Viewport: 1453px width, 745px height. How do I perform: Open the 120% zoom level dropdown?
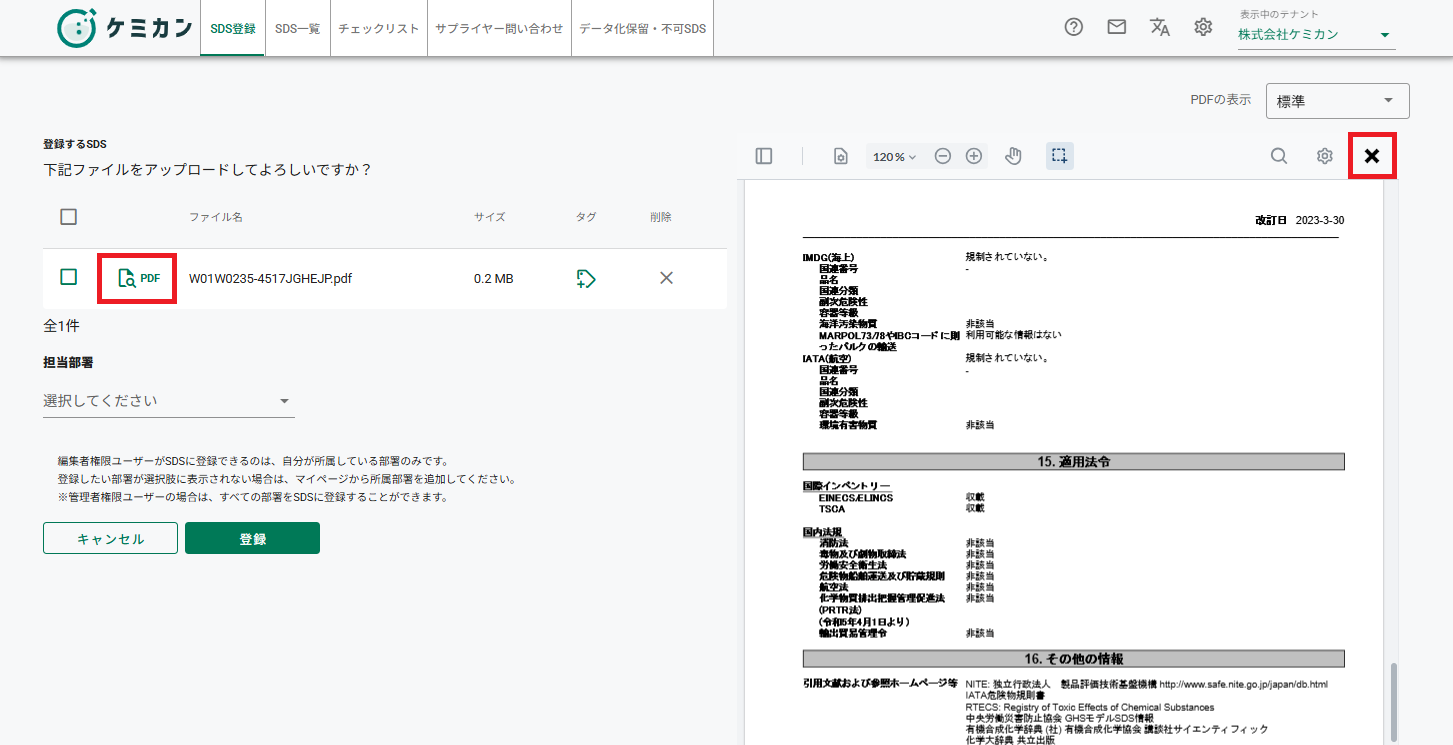pos(894,157)
